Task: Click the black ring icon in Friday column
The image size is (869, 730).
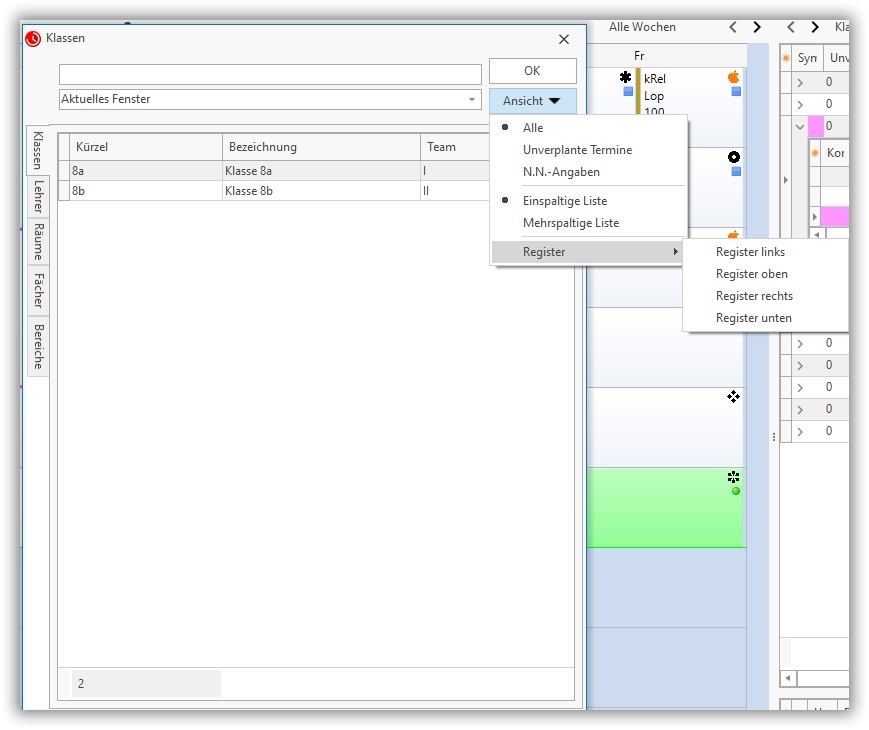Action: (x=734, y=157)
